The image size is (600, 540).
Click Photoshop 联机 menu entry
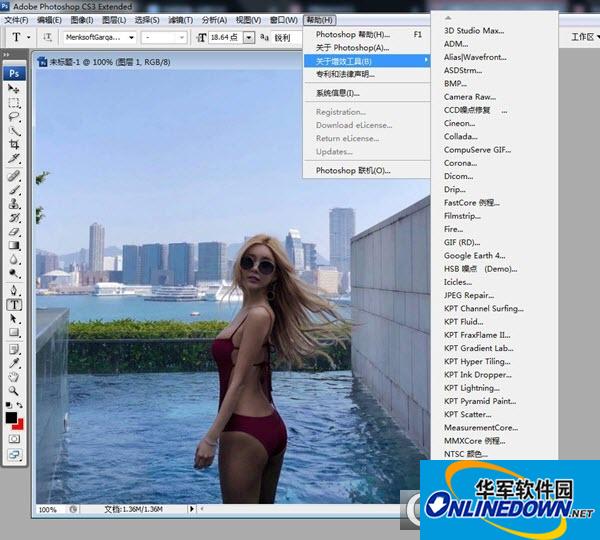353,171
